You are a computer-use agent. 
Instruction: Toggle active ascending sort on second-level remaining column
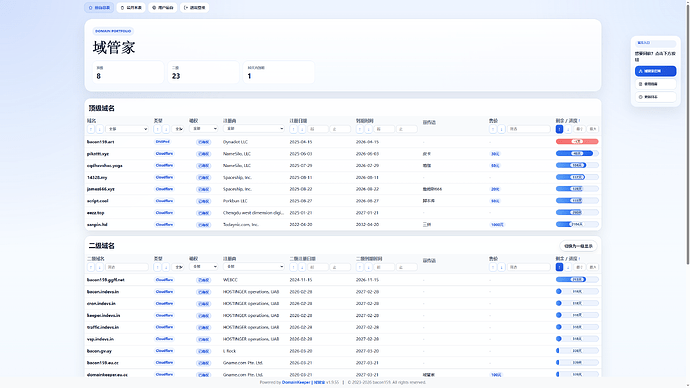pyautogui.click(x=559, y=267)
